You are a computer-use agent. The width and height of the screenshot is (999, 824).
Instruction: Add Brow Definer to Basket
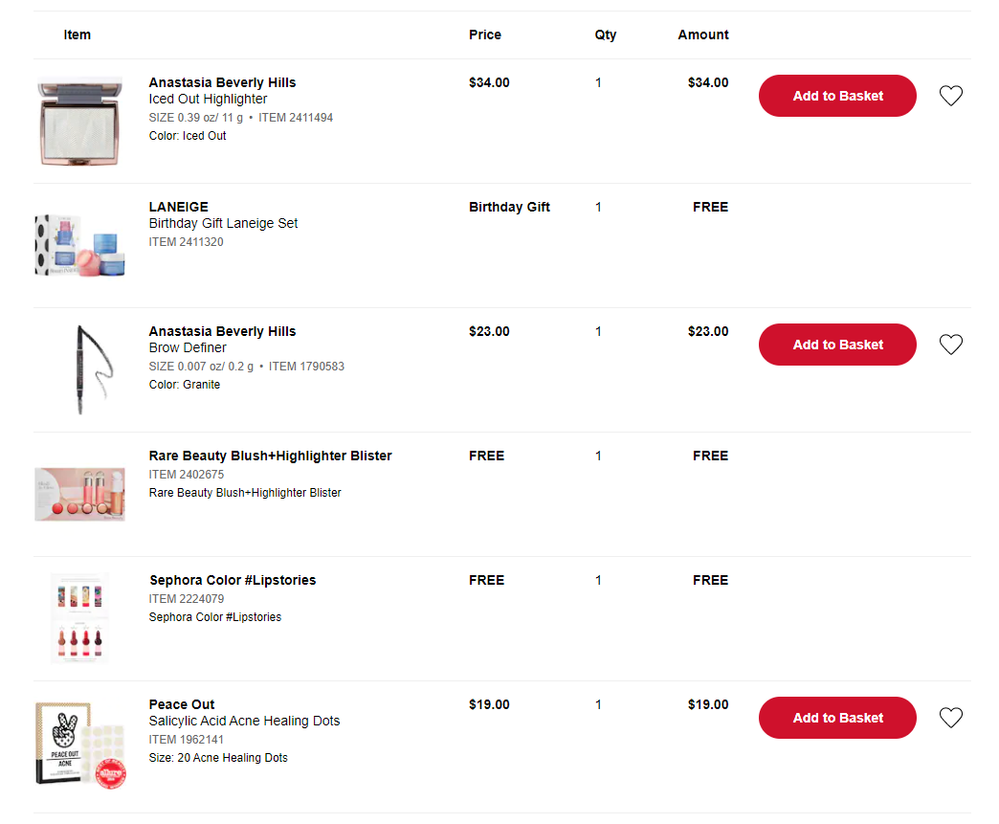tap(837, 344)
